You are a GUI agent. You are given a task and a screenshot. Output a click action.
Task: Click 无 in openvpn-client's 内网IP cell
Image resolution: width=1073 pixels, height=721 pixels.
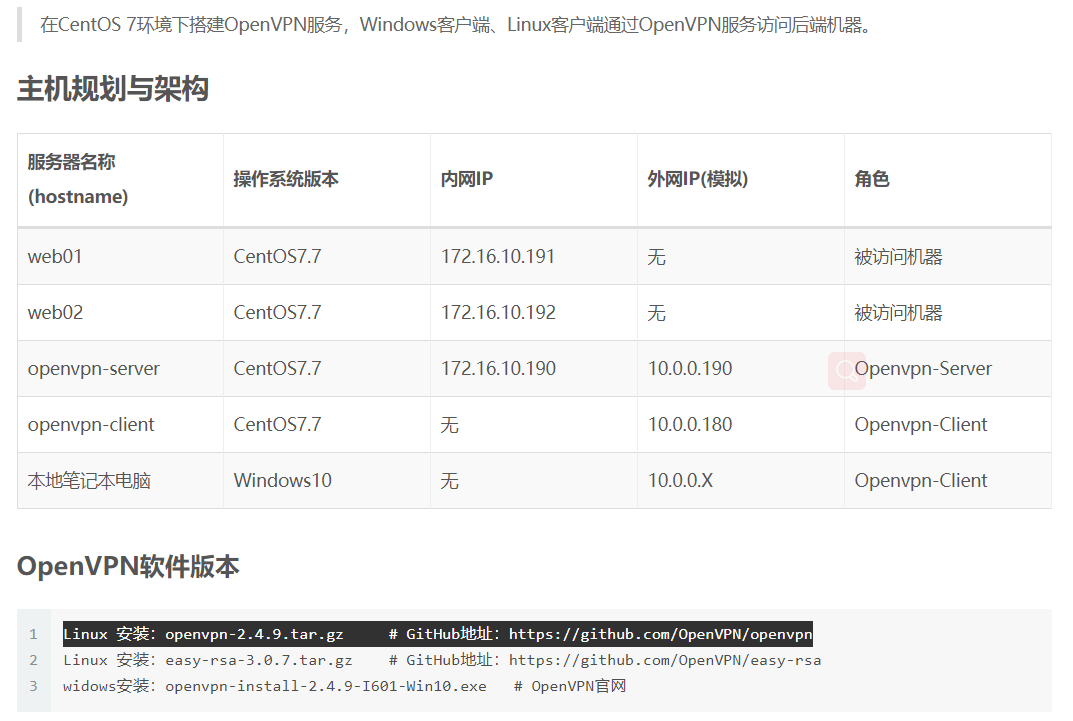(x=450, y=425)
